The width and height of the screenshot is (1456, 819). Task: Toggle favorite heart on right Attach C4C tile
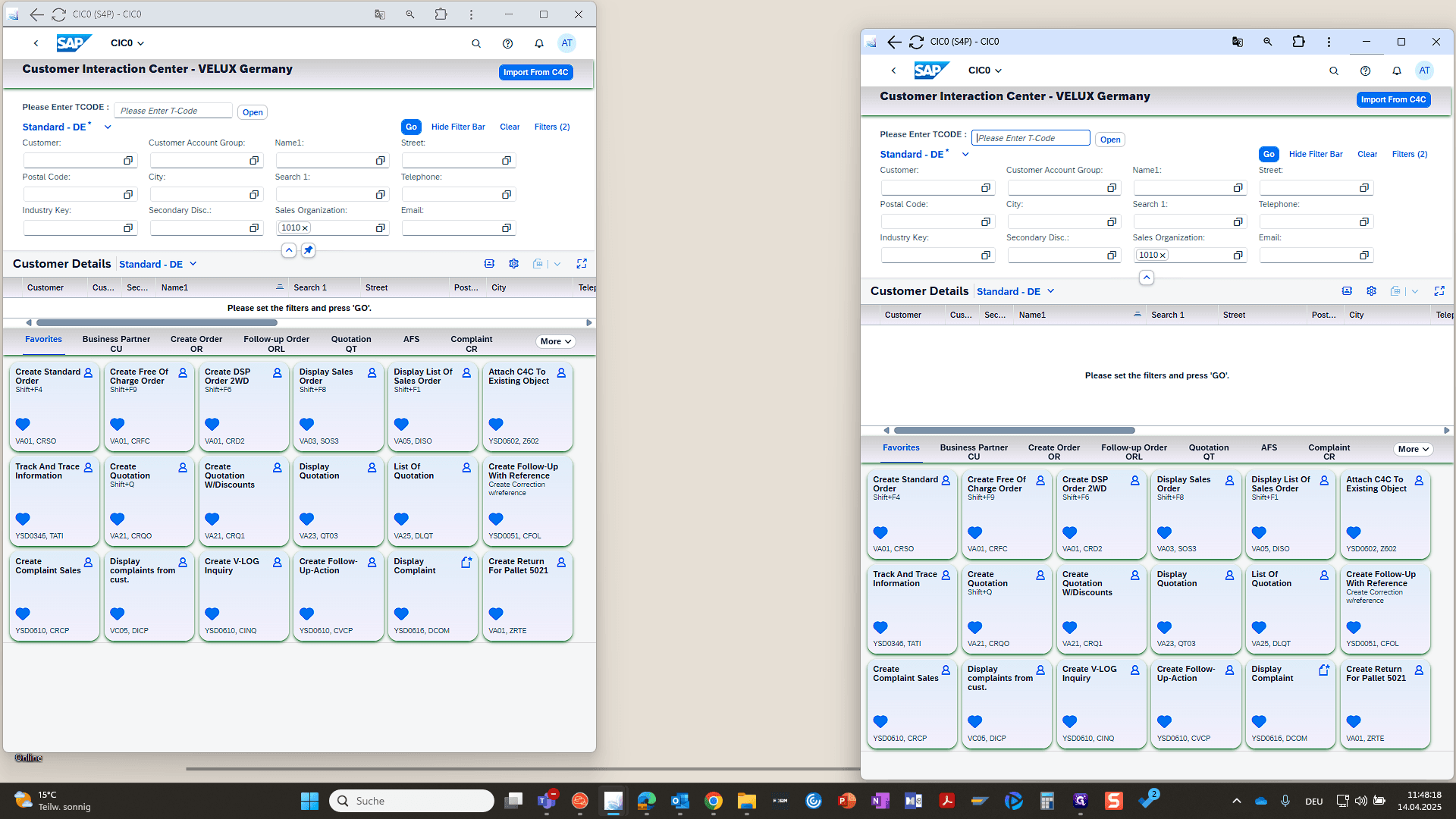point(1354,532)
